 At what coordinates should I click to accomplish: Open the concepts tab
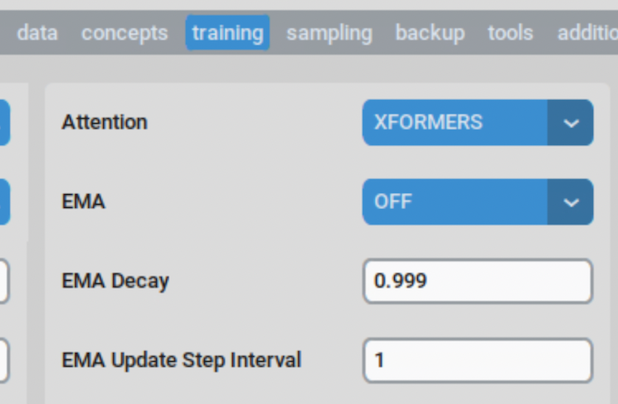click(124, 33)
